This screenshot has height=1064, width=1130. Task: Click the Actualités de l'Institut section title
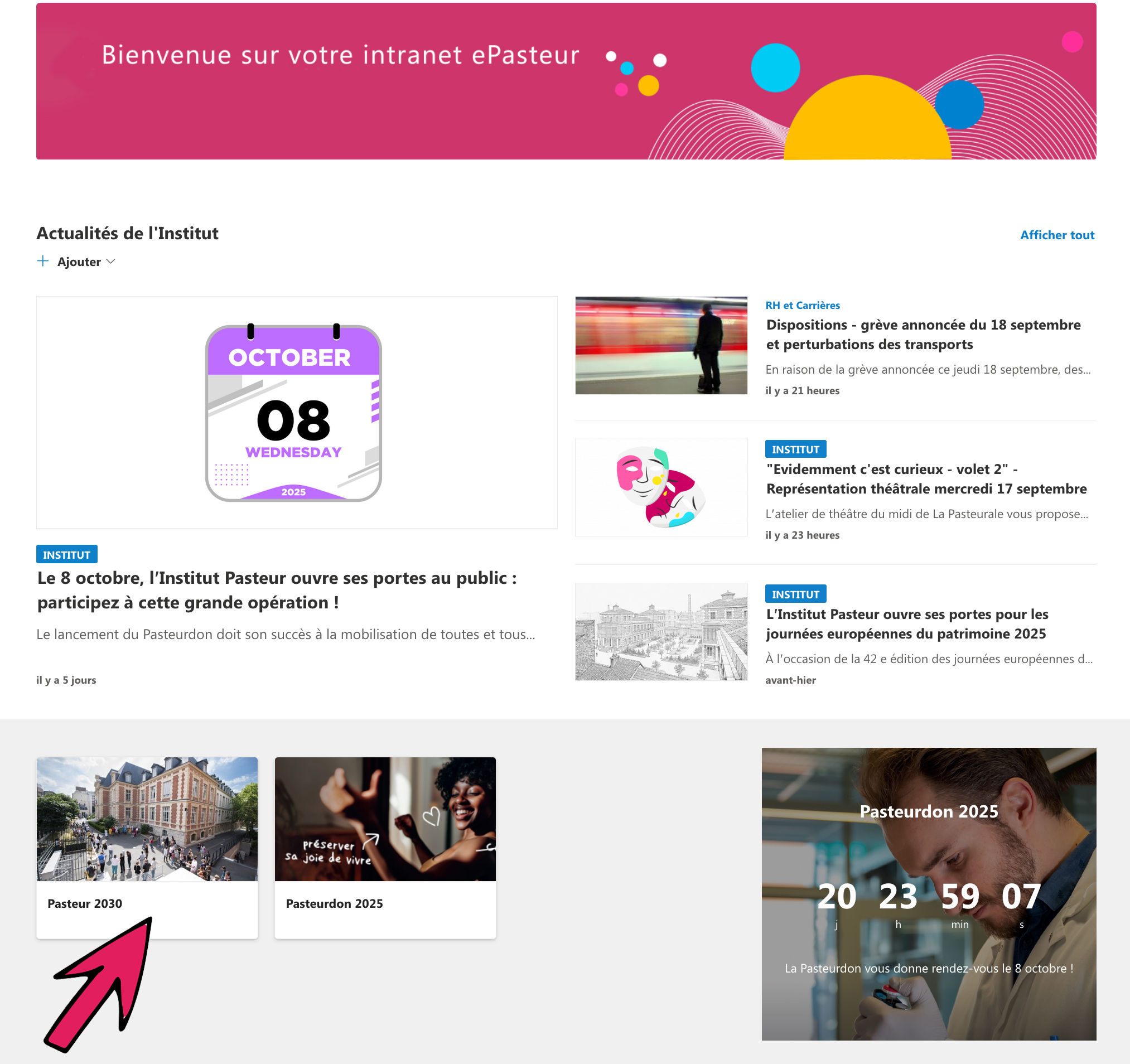127,233
